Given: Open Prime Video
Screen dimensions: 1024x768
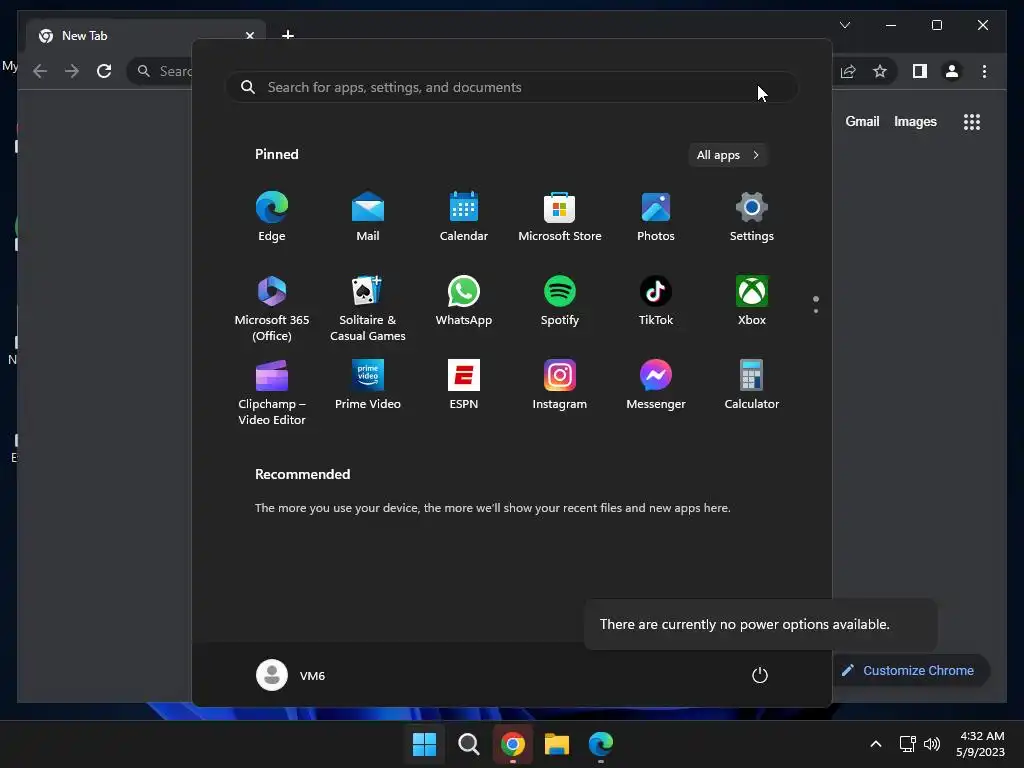Looking at the screenshot, I should click(368, 384).
